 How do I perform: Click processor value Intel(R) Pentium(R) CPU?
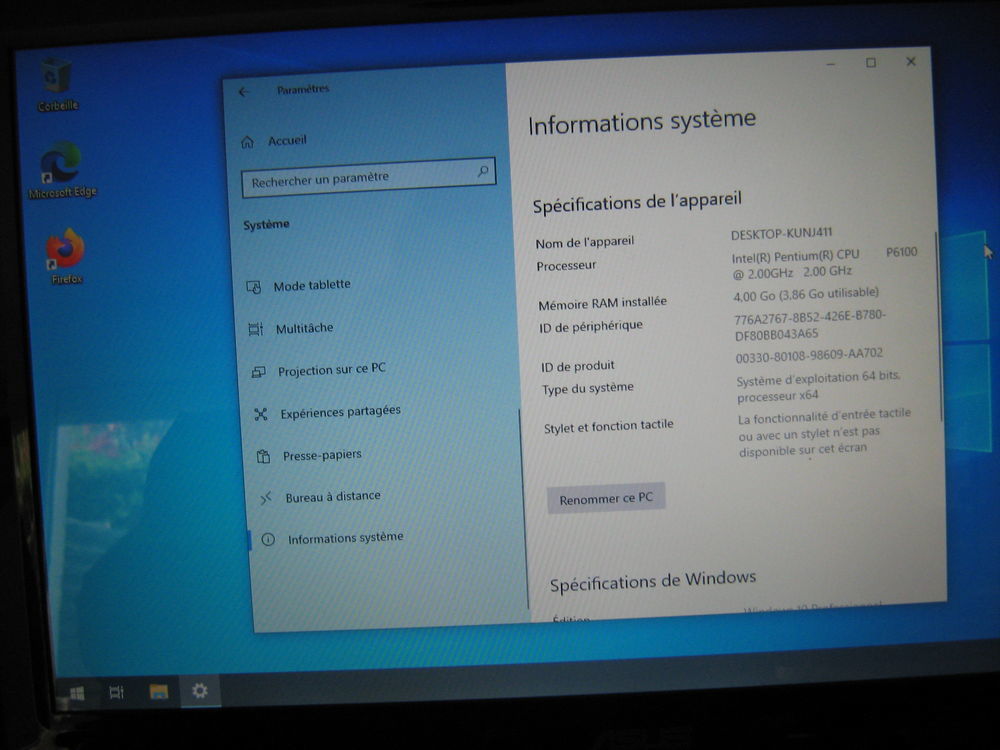point(795,256)
